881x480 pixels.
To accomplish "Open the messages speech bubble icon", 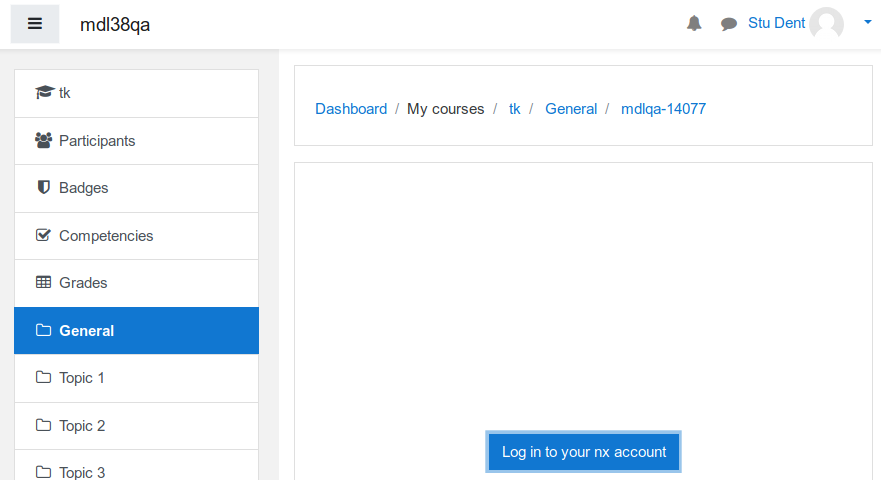I will [x=729, y=24].
